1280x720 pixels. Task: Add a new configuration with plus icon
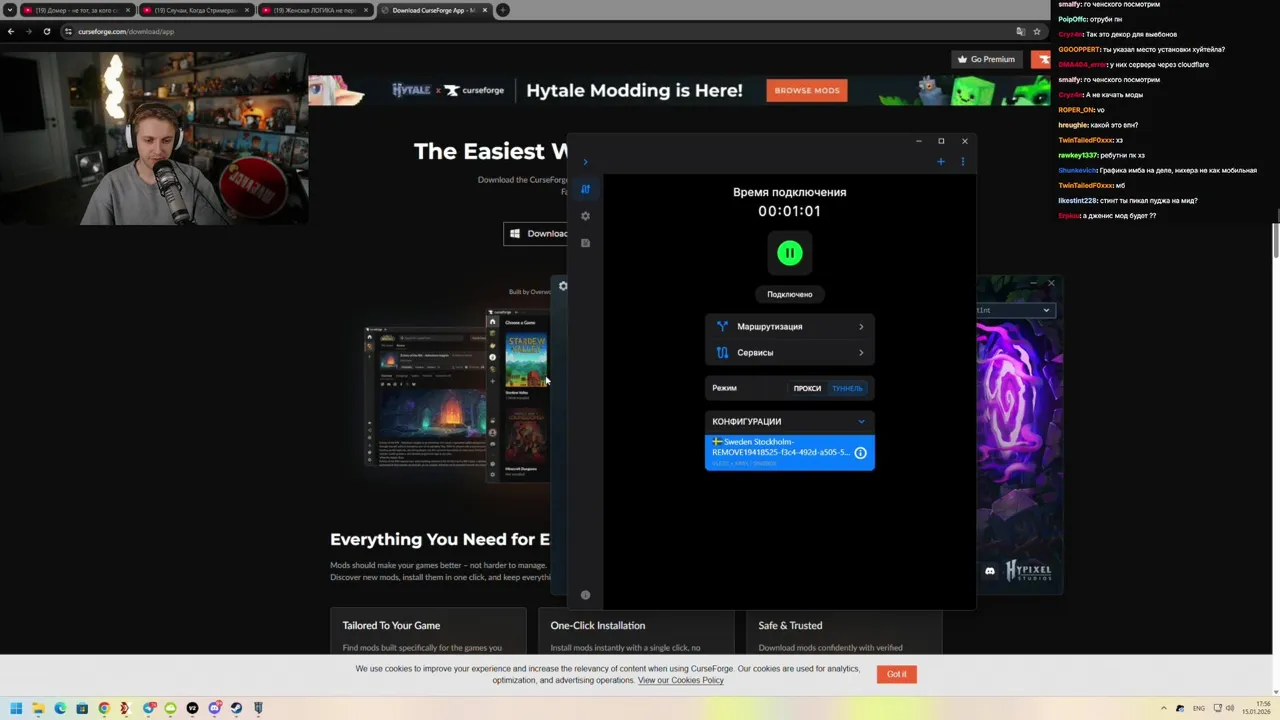(x=940, y=162)
